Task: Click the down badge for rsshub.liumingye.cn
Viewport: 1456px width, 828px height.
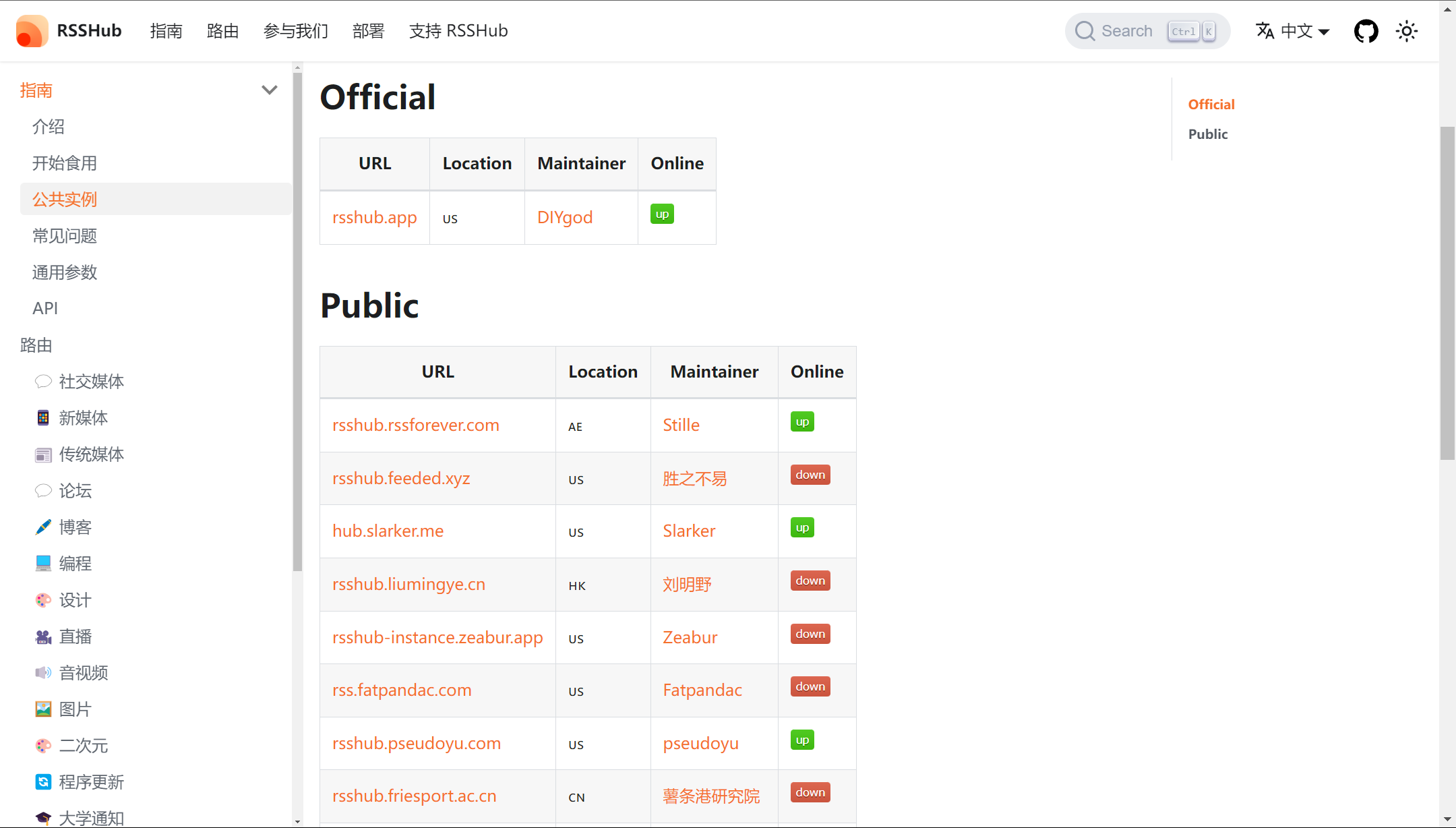Action: [x=810, y=581]
